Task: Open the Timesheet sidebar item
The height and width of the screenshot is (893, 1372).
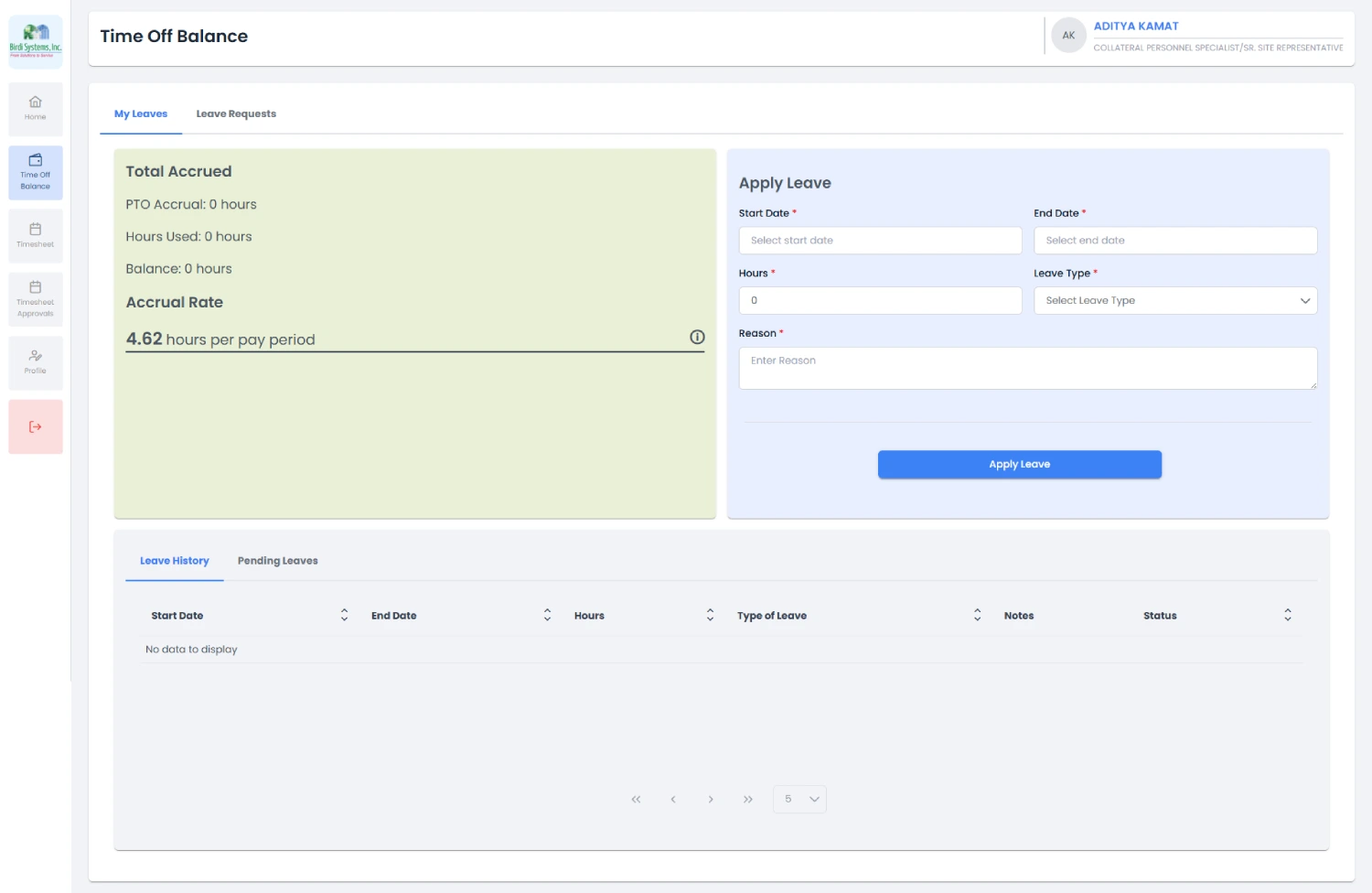Action: click(x=36, y=236)
